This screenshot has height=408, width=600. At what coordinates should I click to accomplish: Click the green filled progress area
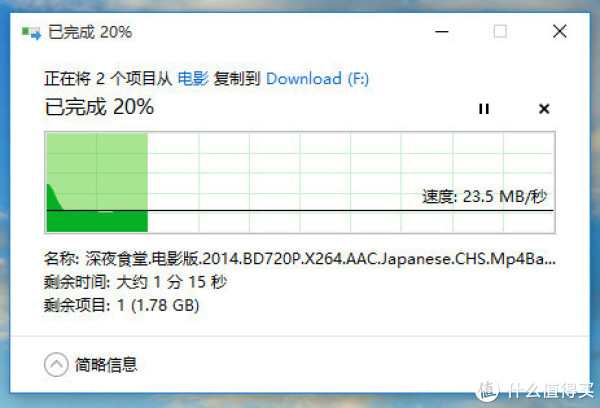(97, 182)
